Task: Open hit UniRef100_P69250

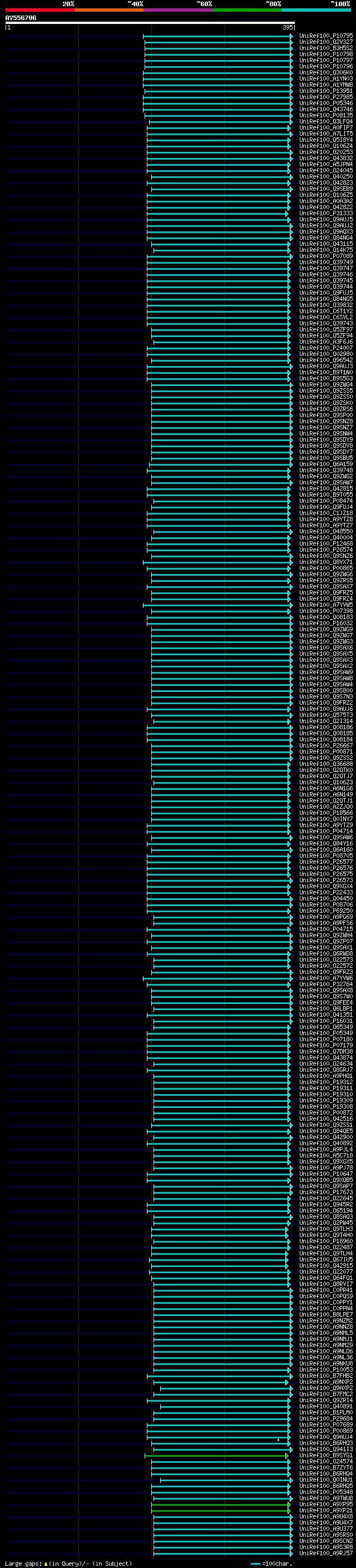Action: 325,911
